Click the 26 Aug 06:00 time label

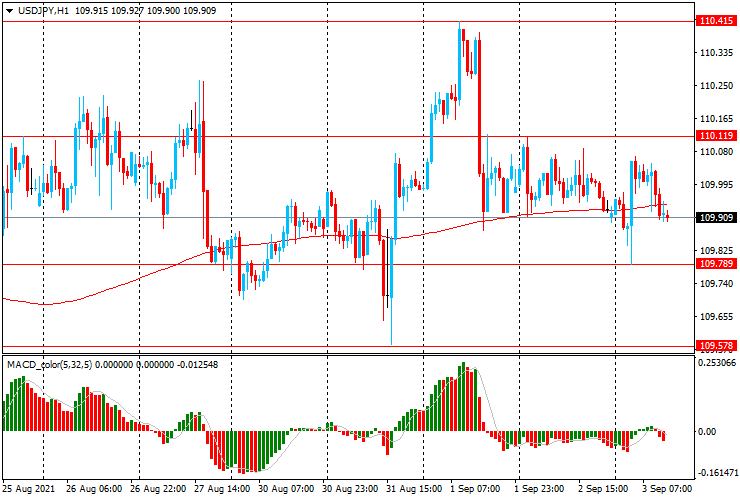coord(94,489)
